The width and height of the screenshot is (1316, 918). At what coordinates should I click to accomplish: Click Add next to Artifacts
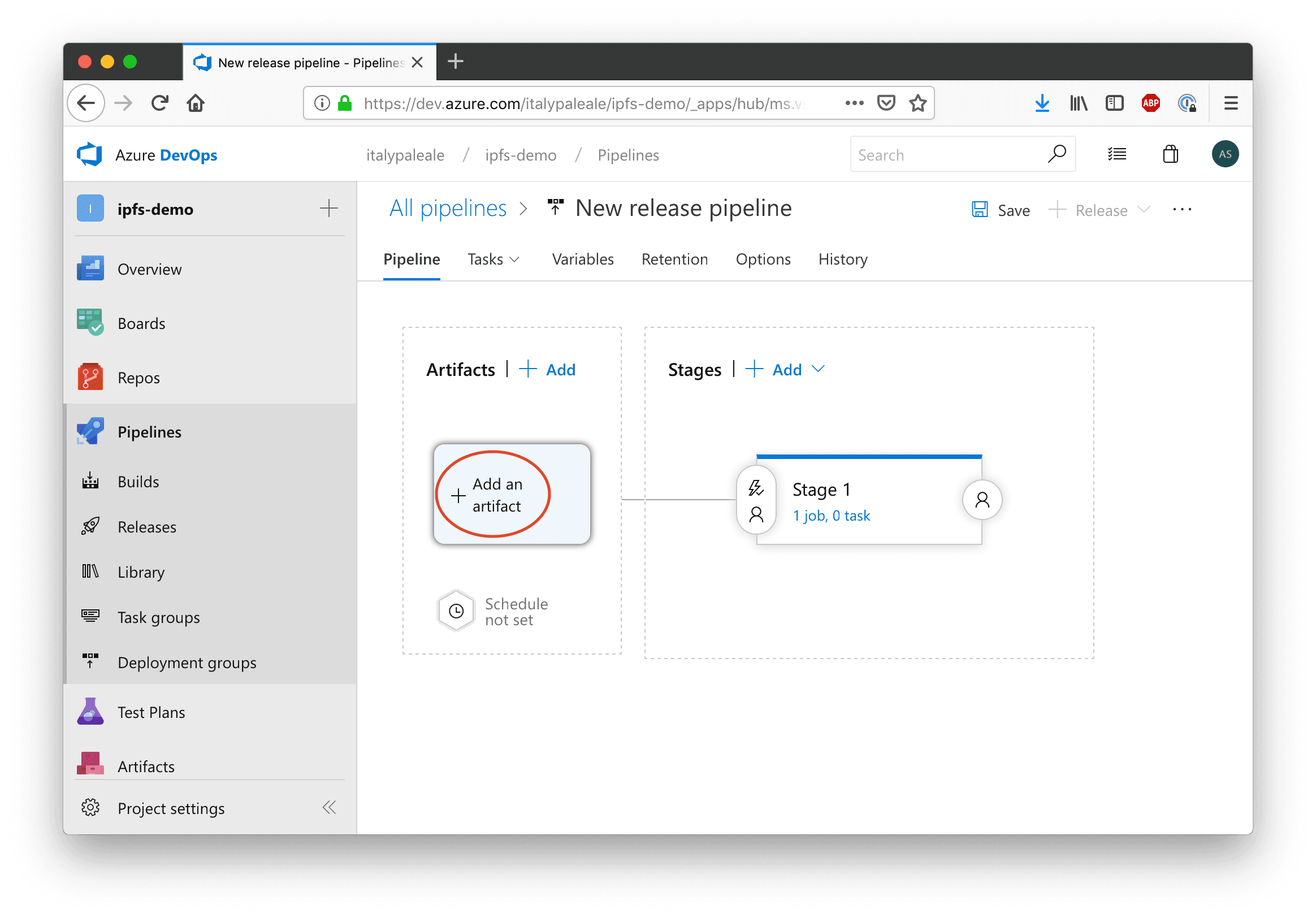point(547,370)
